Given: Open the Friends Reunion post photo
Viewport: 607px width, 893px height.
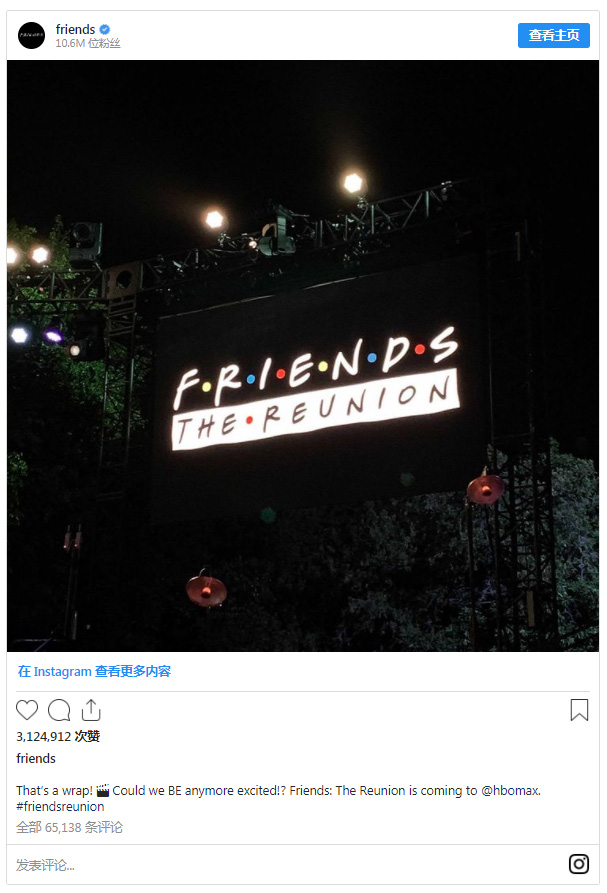Looking at the screenshot, I should click(x=303, y=356).
